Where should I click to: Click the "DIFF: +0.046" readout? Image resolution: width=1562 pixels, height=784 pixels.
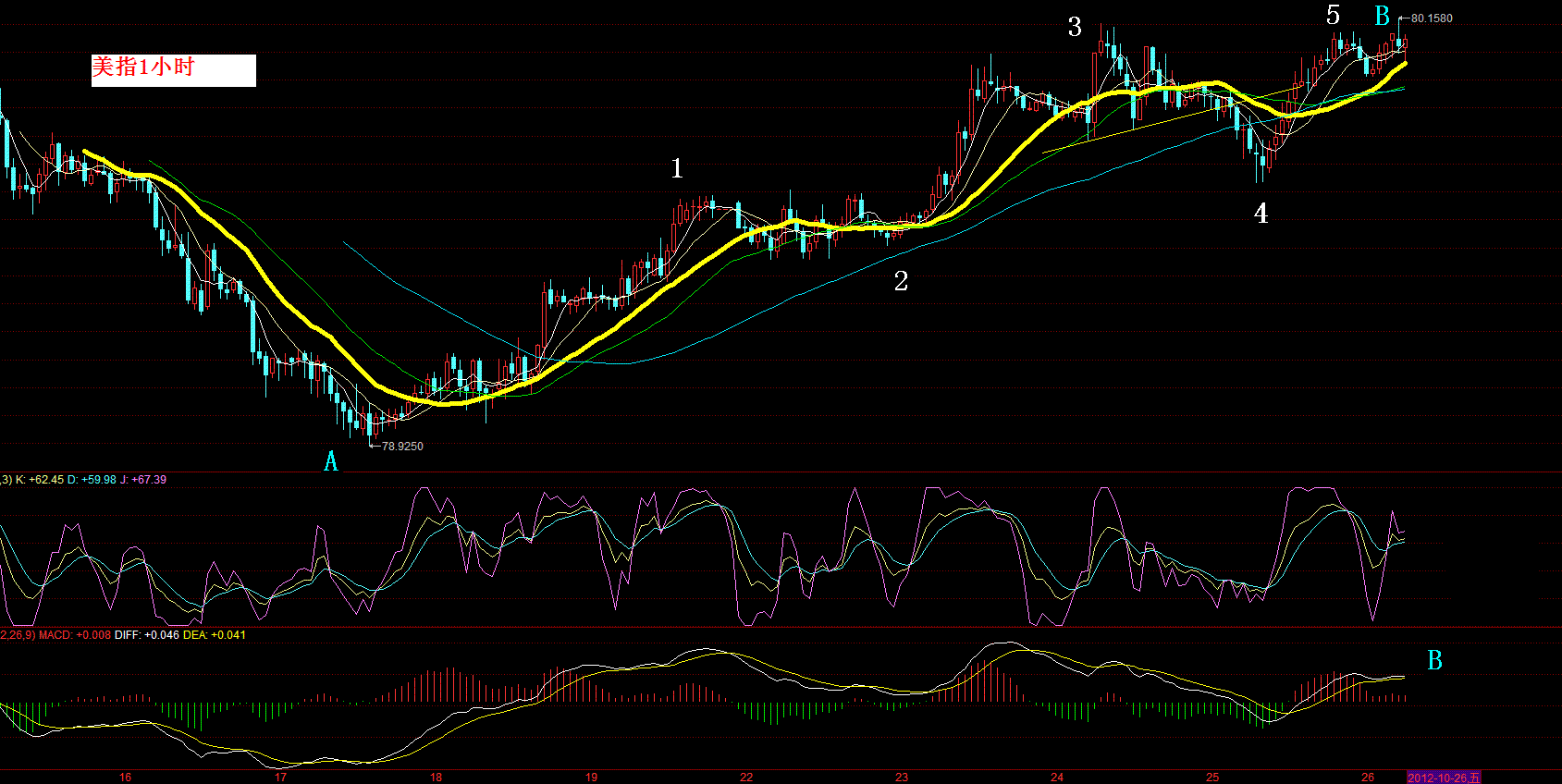pos(147,635)
